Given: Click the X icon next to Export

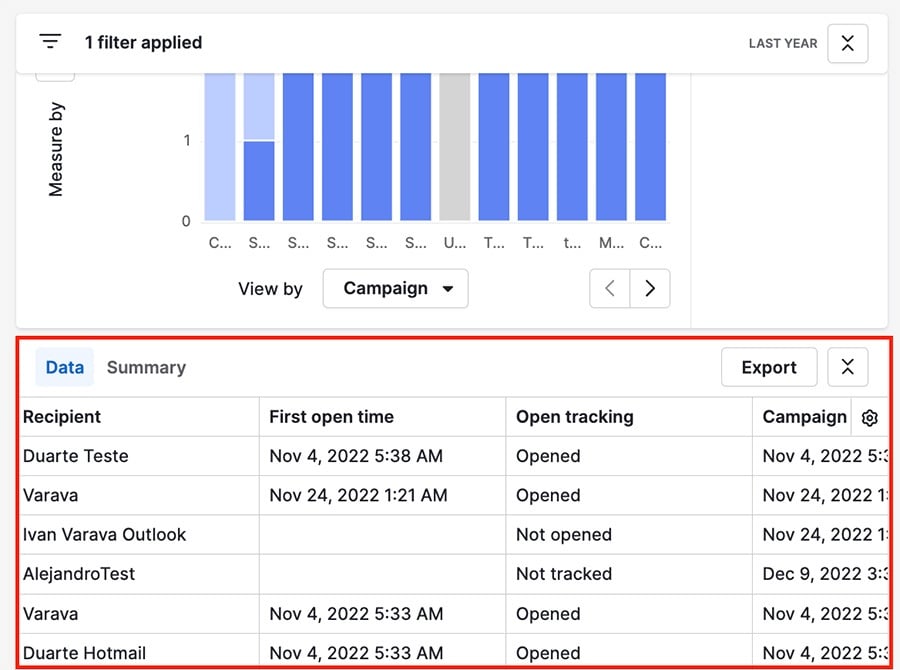Looking at the screenshot, I should click(847, 367).
